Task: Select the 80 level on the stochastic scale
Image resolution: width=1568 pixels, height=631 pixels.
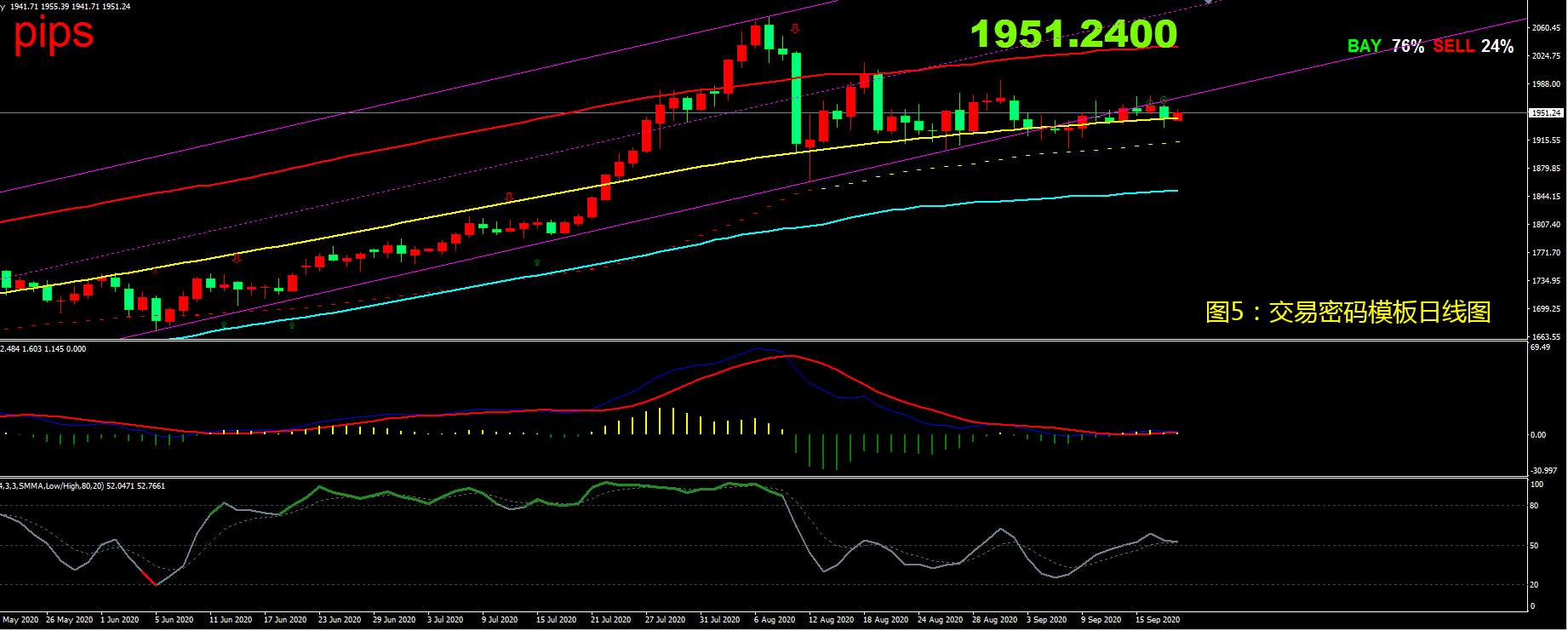Action: pos(1534,506)
